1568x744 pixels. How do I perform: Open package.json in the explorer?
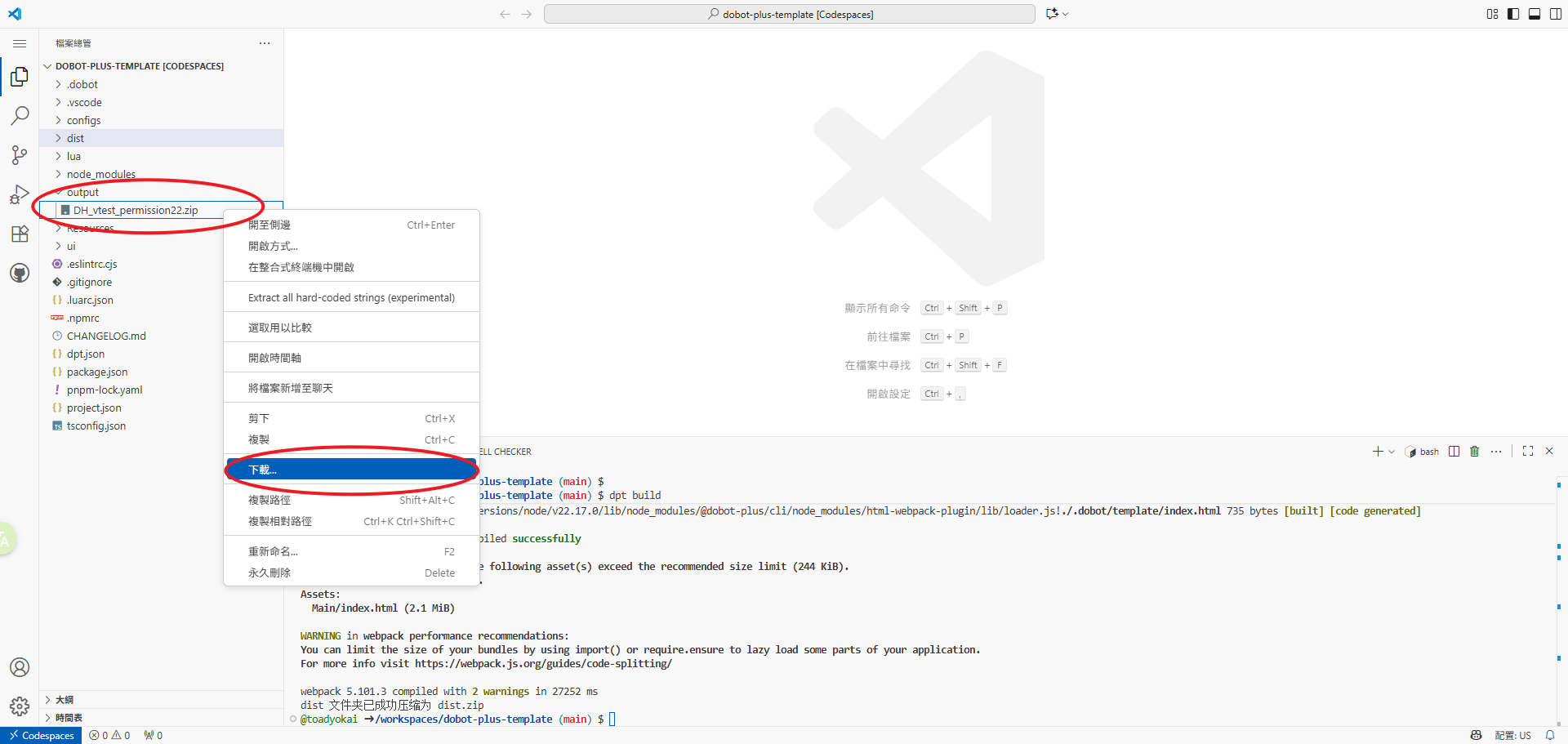point(97,372)
